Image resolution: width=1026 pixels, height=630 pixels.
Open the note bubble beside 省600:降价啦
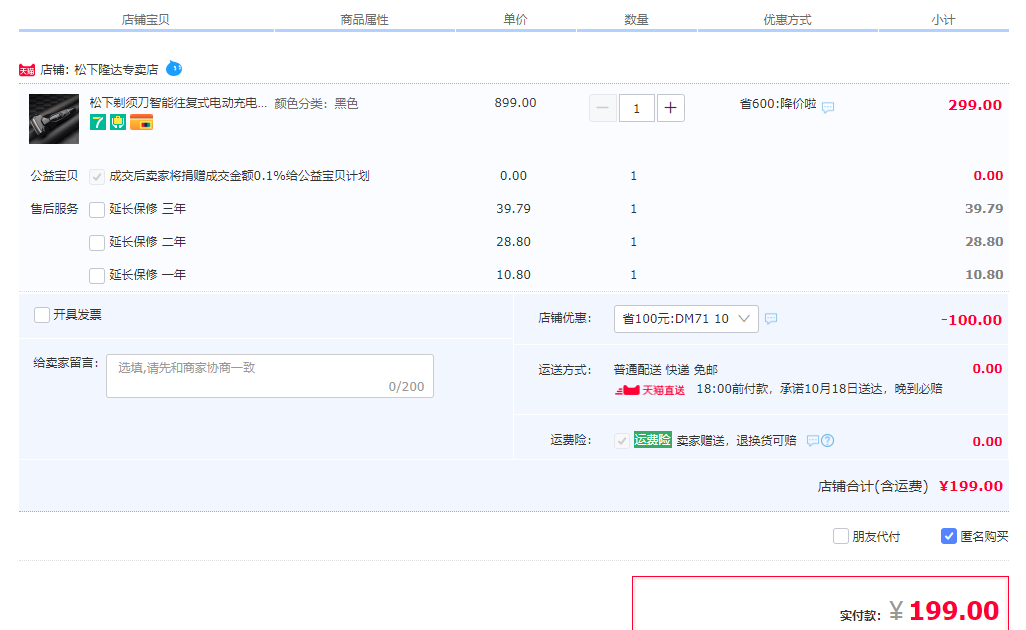(828, 107)
